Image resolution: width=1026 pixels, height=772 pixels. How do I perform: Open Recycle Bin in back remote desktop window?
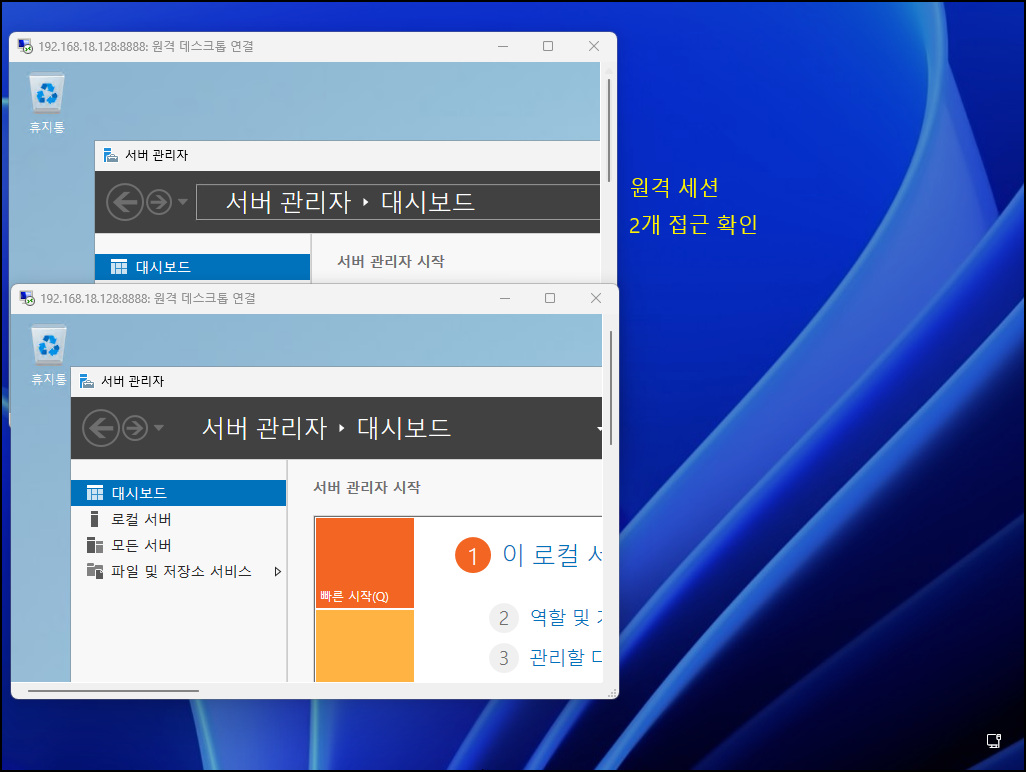[x=47, y=103]
